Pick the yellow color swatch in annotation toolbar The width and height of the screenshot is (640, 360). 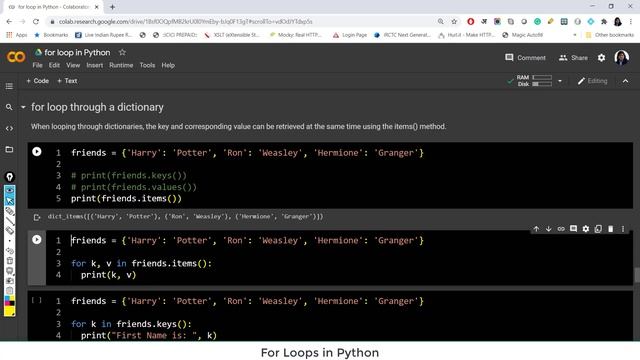coord(9,312)
